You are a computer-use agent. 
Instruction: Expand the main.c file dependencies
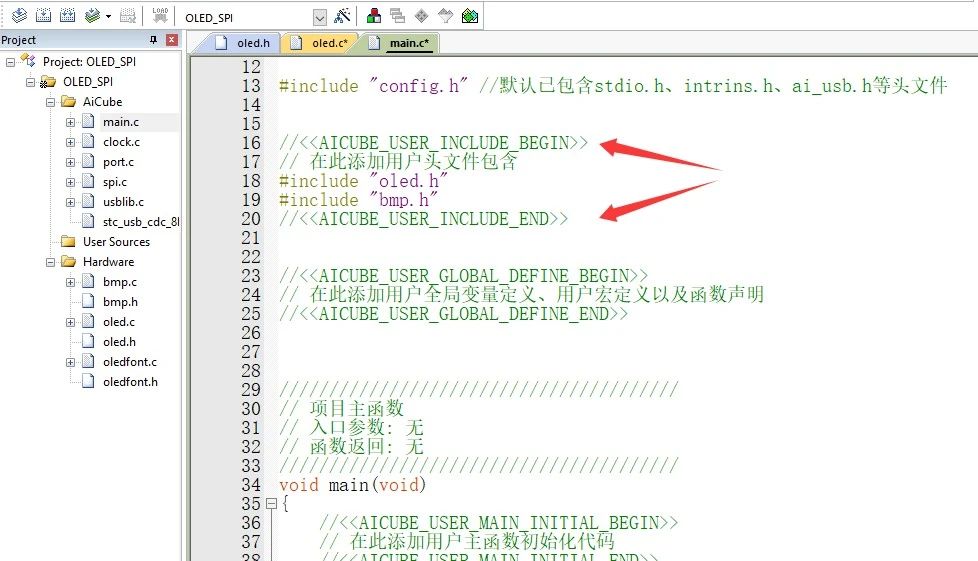[70, 122]
